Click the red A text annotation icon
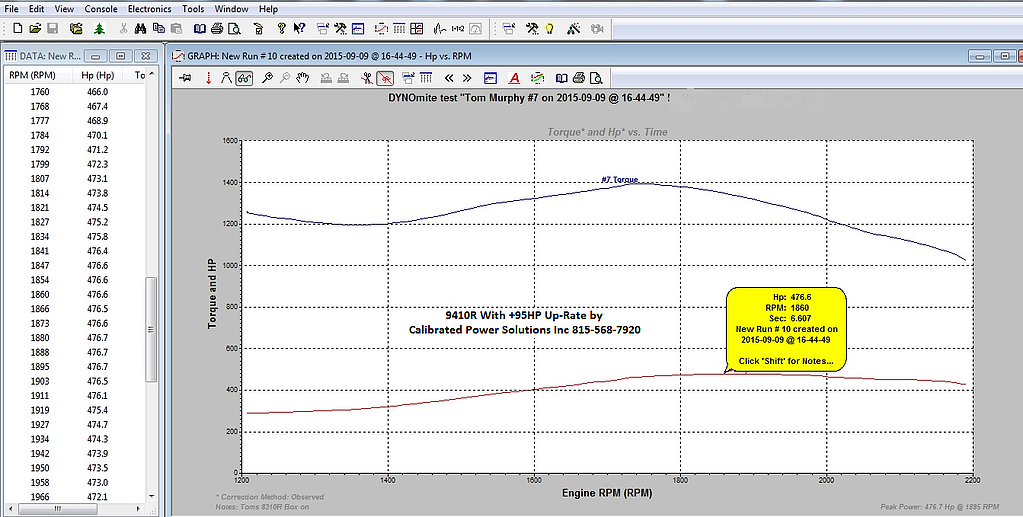1023x517 pixels. point(514,78)
